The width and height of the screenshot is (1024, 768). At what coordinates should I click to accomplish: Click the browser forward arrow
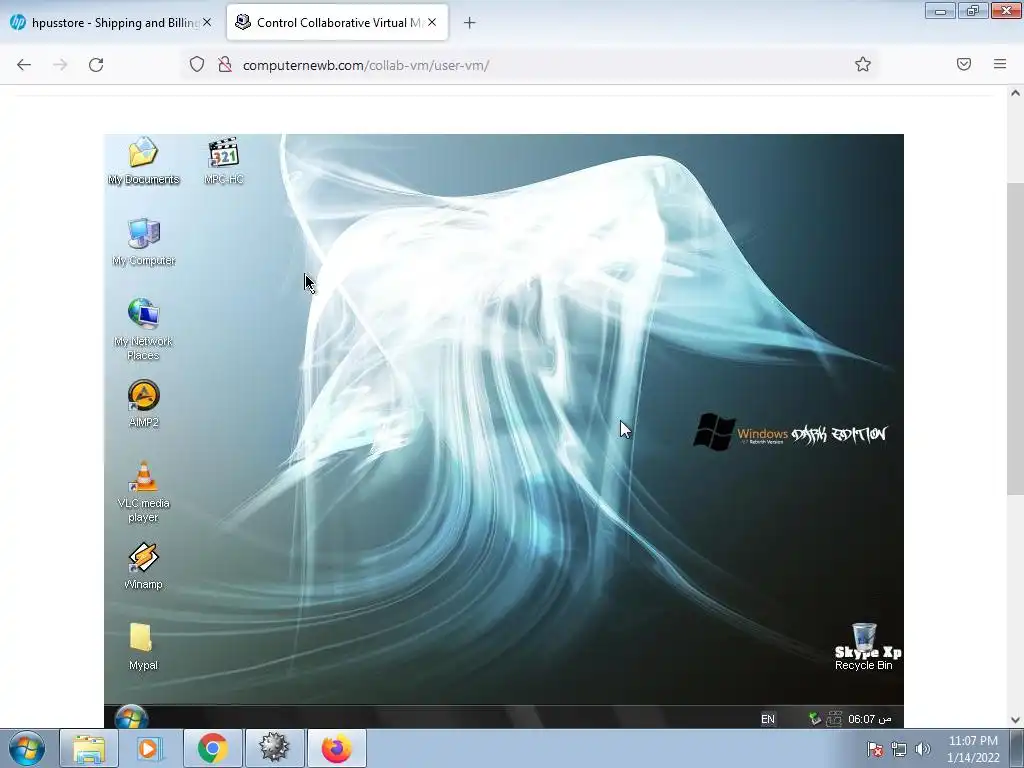point(60,65)
